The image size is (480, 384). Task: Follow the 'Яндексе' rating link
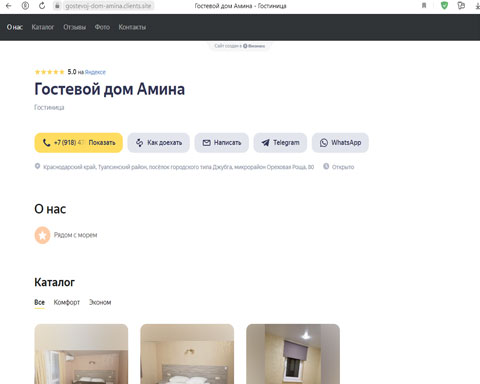pyautogui.click(x=95, y=72)
